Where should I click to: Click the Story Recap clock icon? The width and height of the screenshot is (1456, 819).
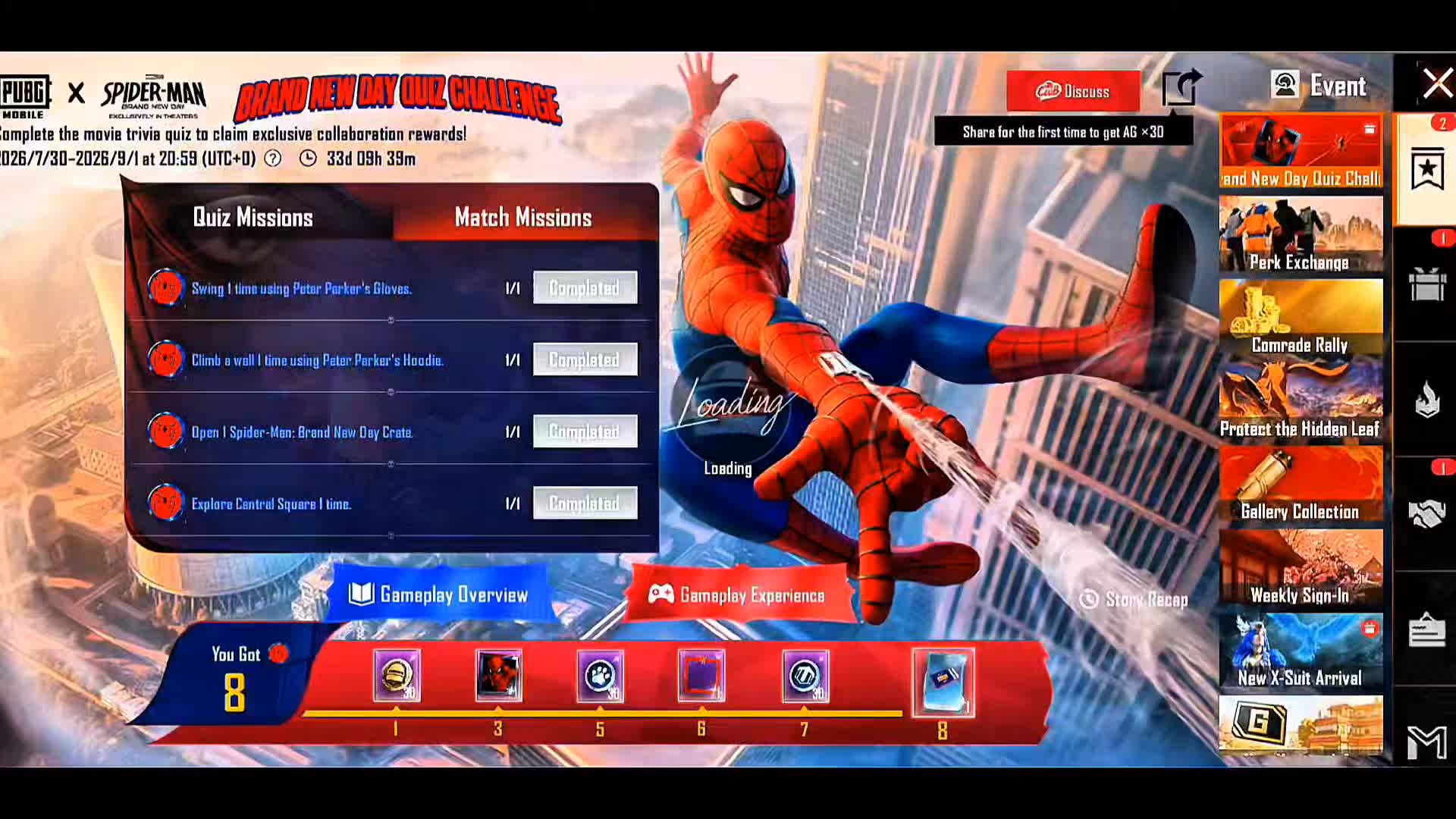point(1089,599)
